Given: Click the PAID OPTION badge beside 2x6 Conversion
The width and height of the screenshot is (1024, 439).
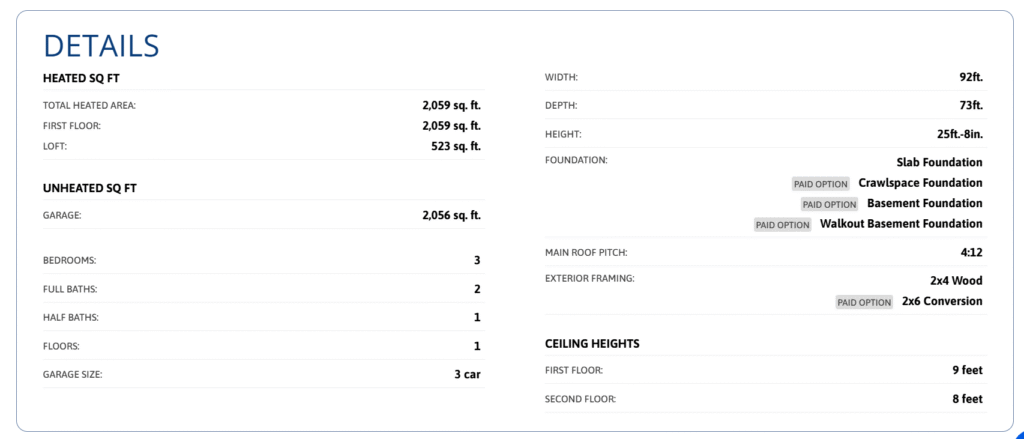Looking at the screenshot, I should [x=864, y=302].
